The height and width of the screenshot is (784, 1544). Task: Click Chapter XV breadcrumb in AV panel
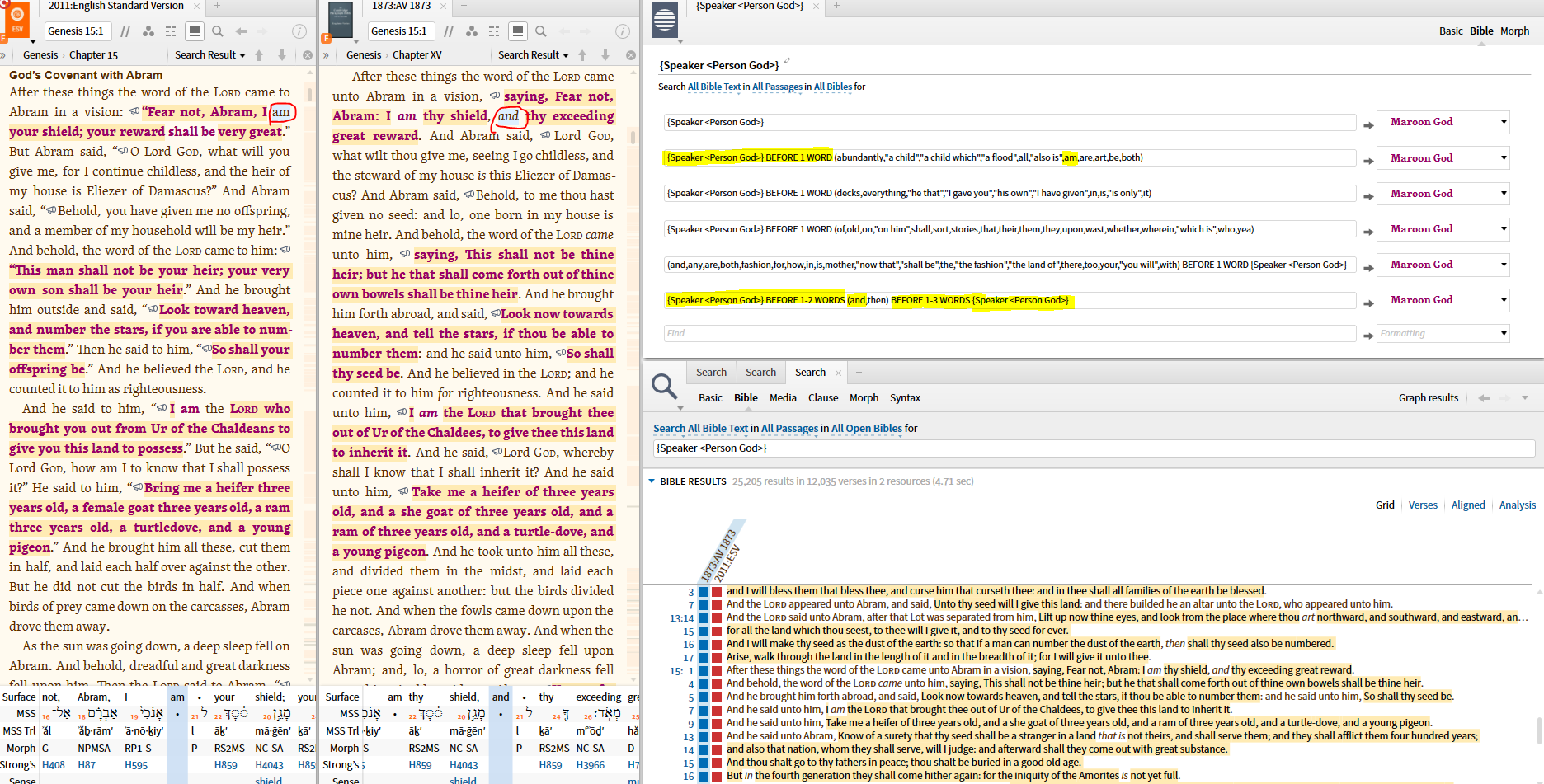coord(417,55)
